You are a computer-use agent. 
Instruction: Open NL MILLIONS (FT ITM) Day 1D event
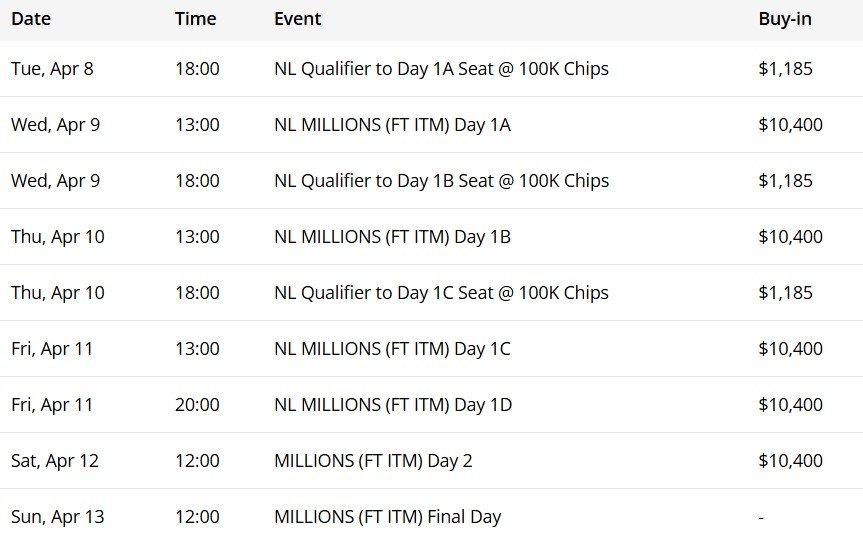(392, 405)
